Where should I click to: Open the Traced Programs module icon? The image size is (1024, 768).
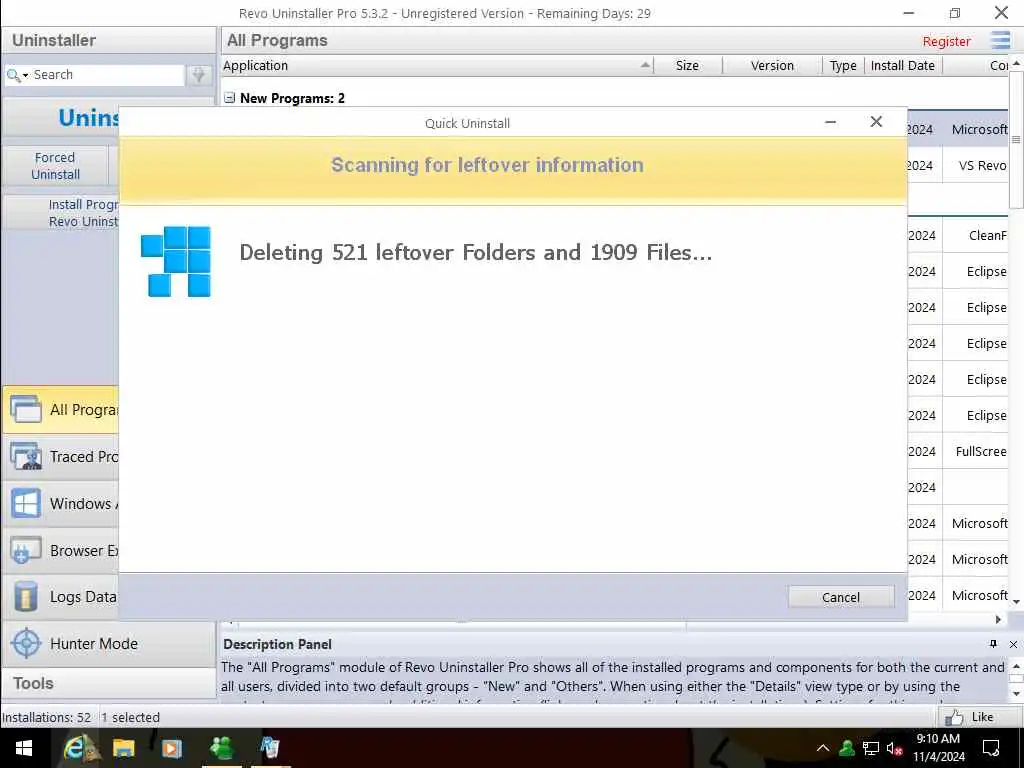[x=25, y=456]
